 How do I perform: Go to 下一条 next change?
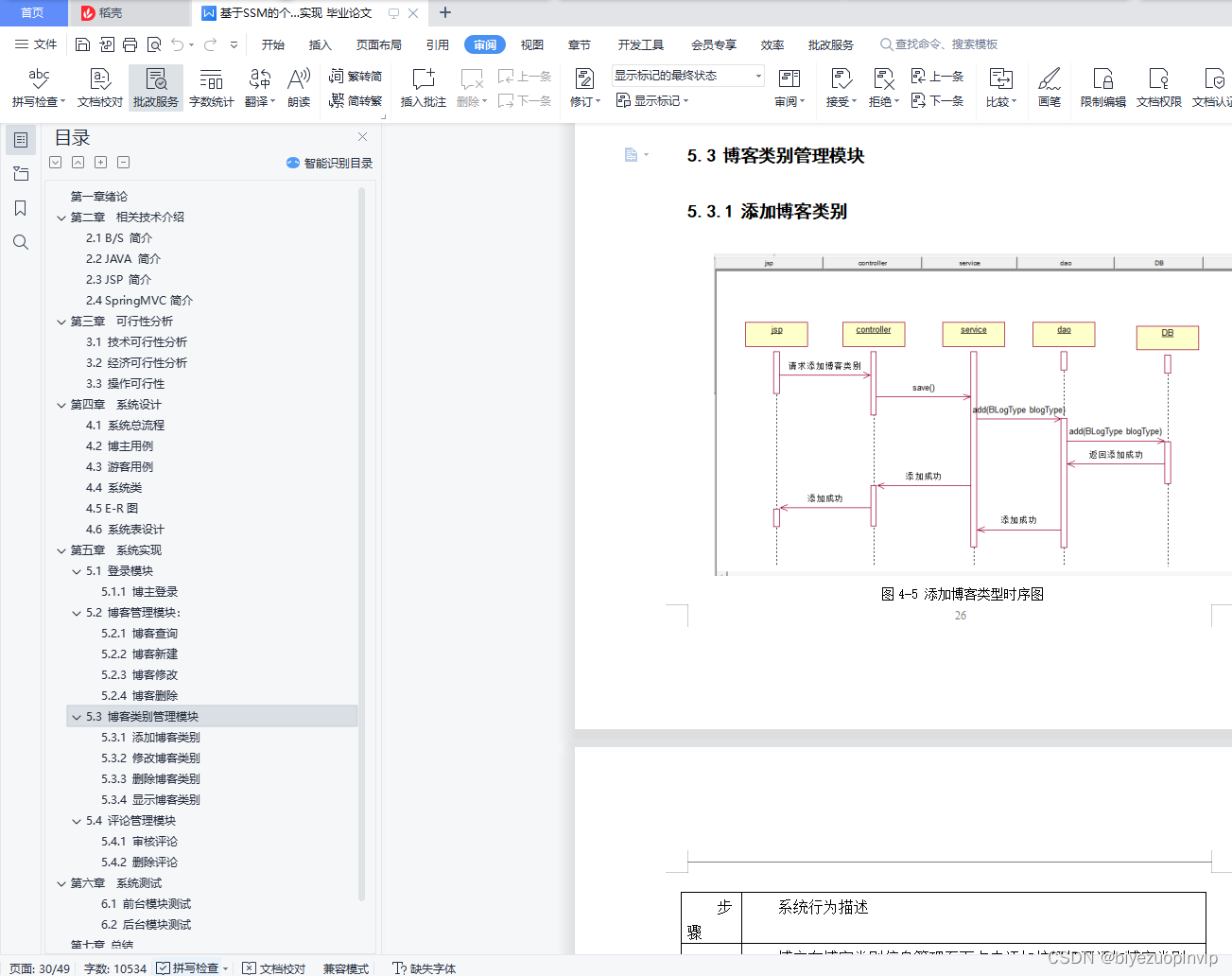pos(938,100)
